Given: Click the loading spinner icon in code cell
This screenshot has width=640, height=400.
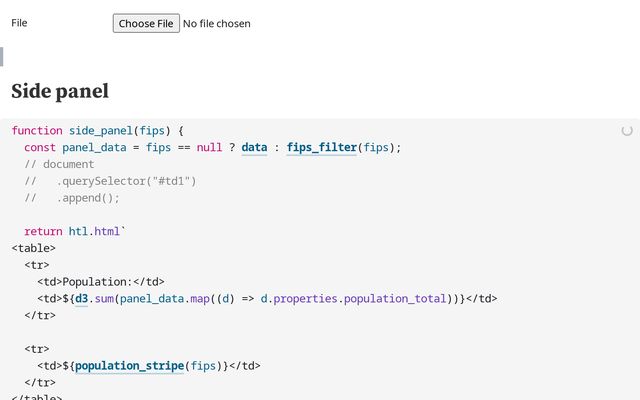Looking at the screenshot, I should 627,130.
